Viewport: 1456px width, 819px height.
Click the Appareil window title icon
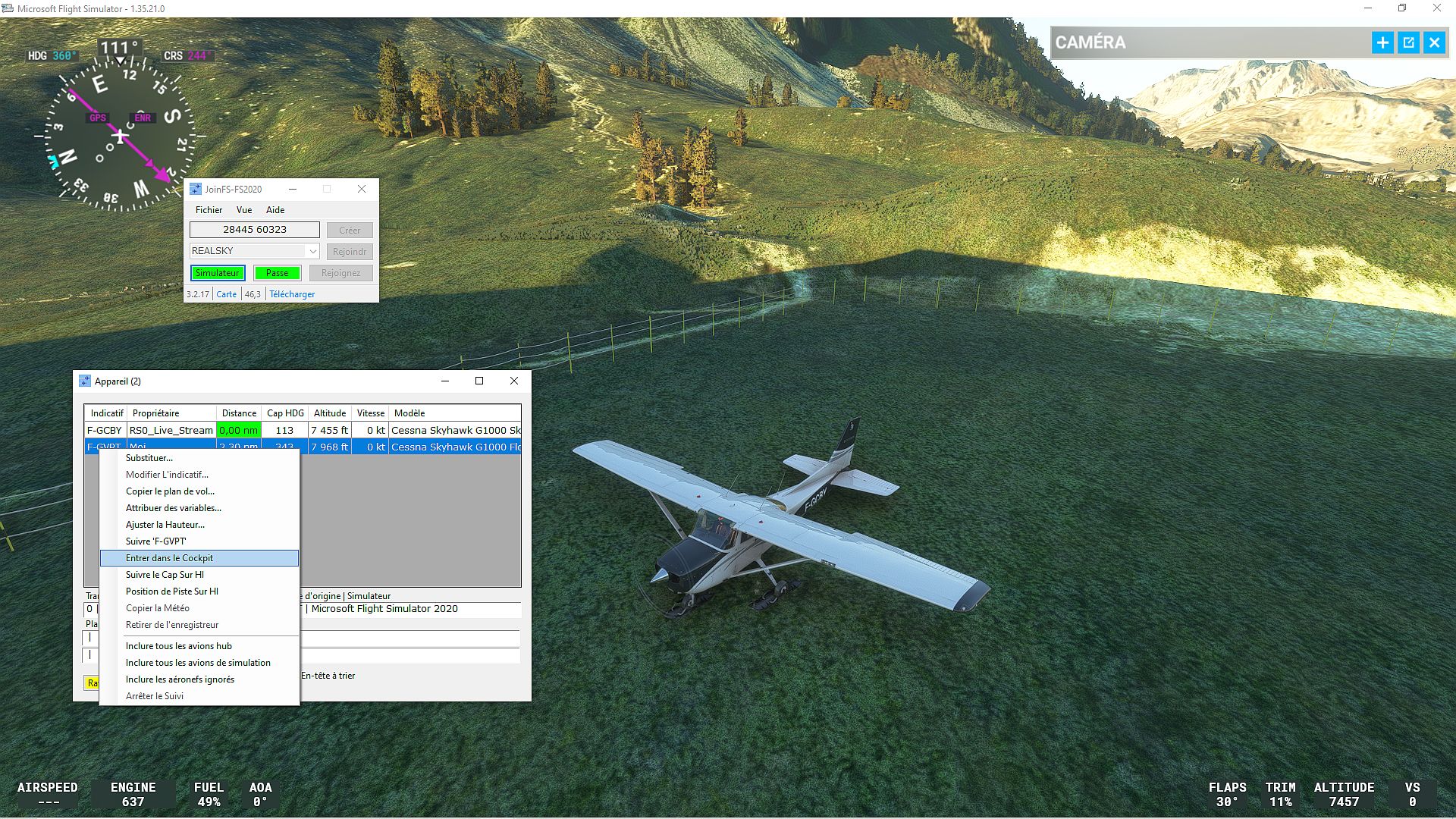click(x=85, y=381)
